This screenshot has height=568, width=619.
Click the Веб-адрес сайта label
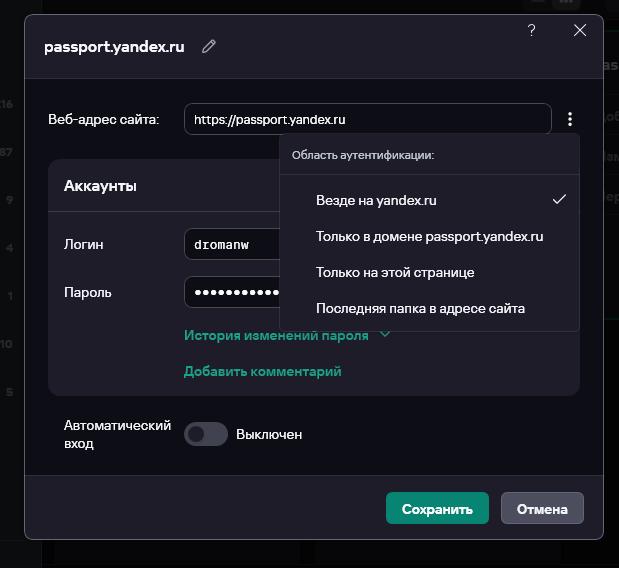(x=104, y=119)
